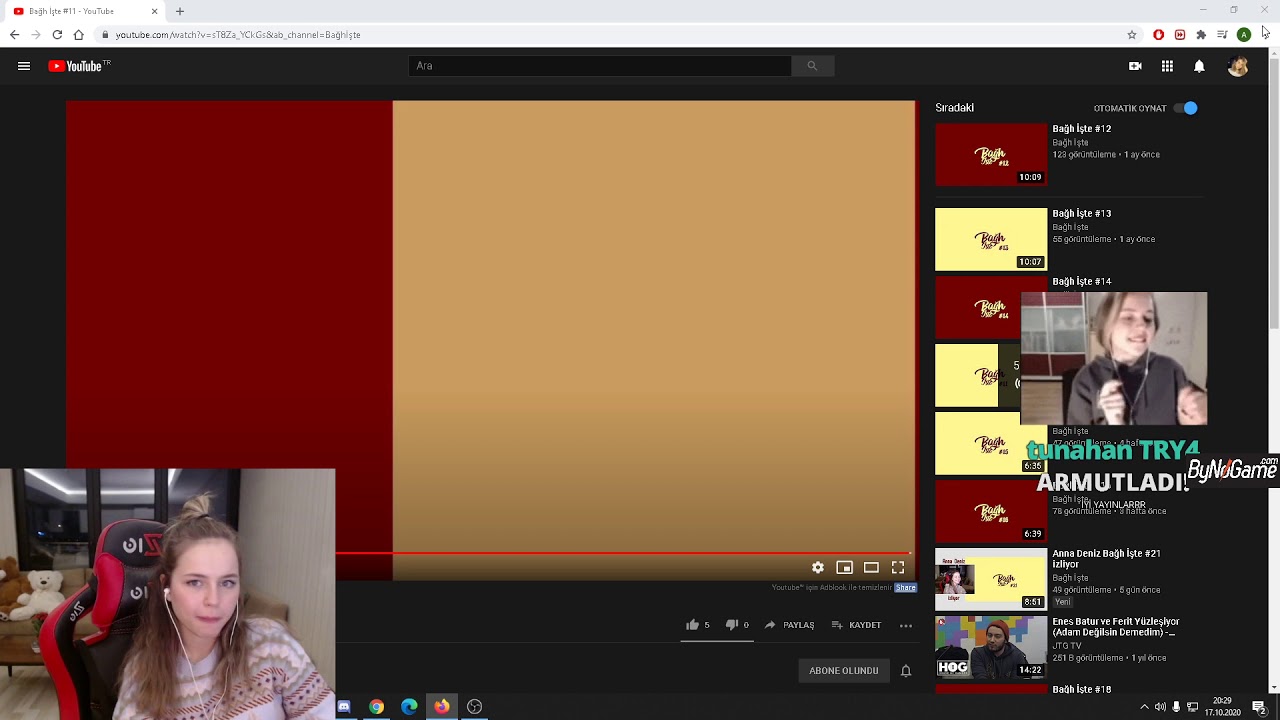Open the red fast-forward extension icon
Viewport: 1280px width, 720px height.
pyautogui.click(x=1180, y=35)
